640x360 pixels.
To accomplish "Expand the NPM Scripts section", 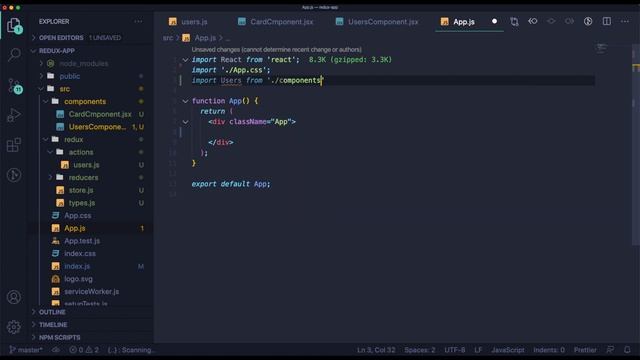I will [x=60, y=337].
